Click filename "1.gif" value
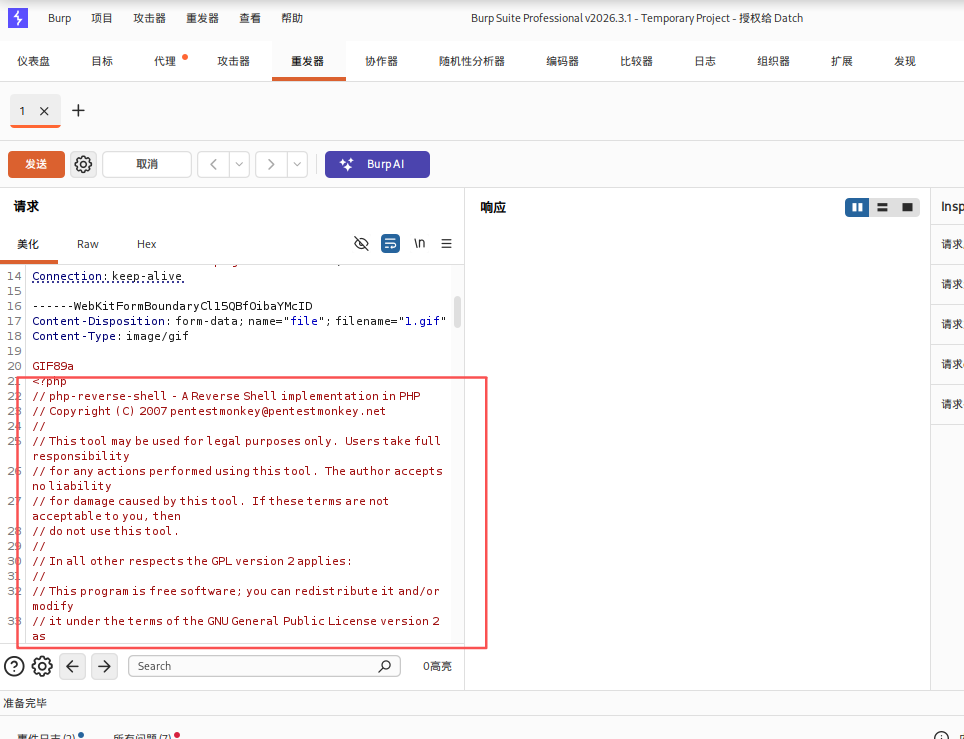 (422, 321)
